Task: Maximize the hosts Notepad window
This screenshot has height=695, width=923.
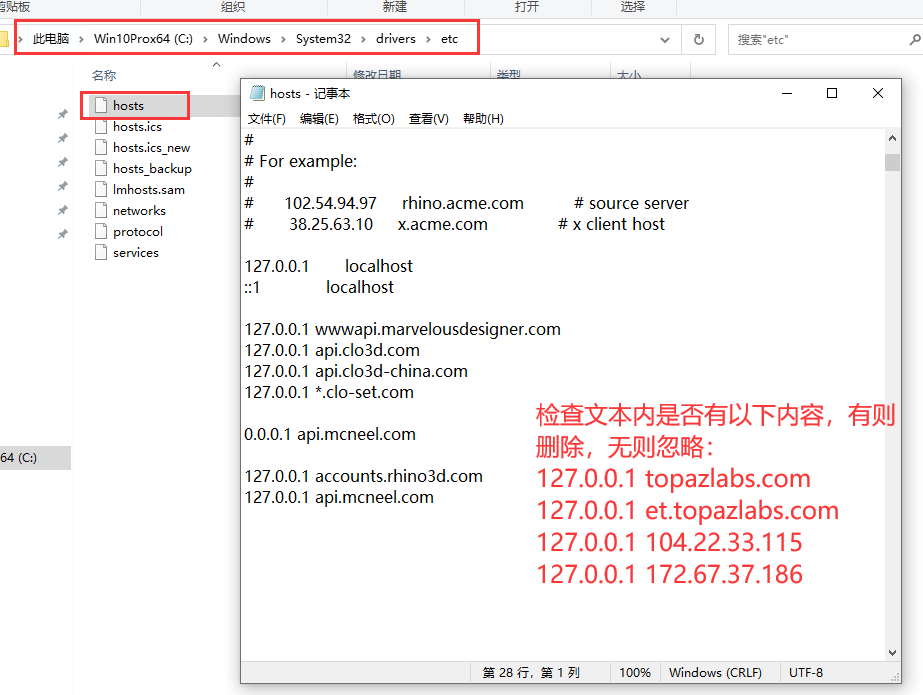Action: 832,93
